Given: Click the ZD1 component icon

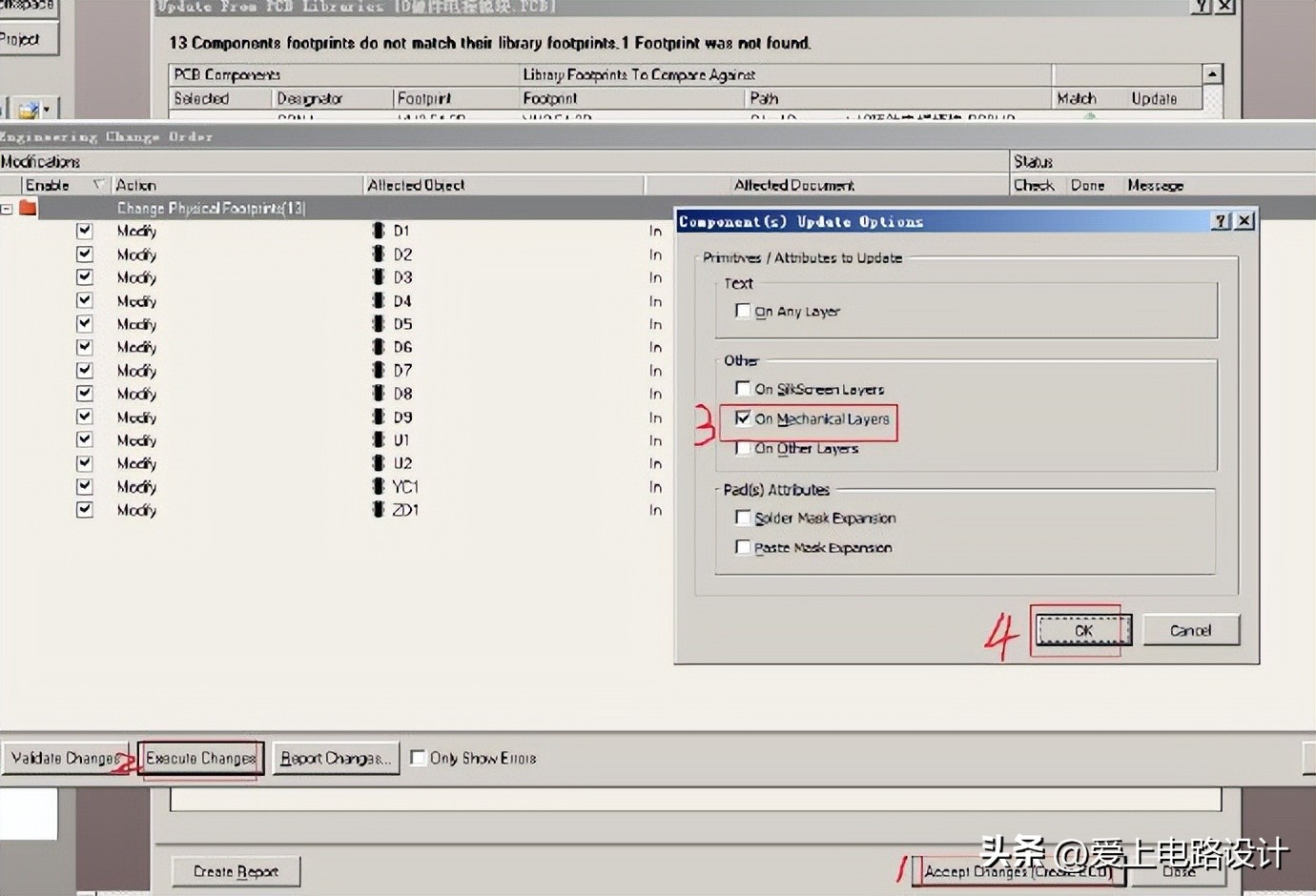Looking at the screenshot, I should pyautogui.click(x=379, y=510).
